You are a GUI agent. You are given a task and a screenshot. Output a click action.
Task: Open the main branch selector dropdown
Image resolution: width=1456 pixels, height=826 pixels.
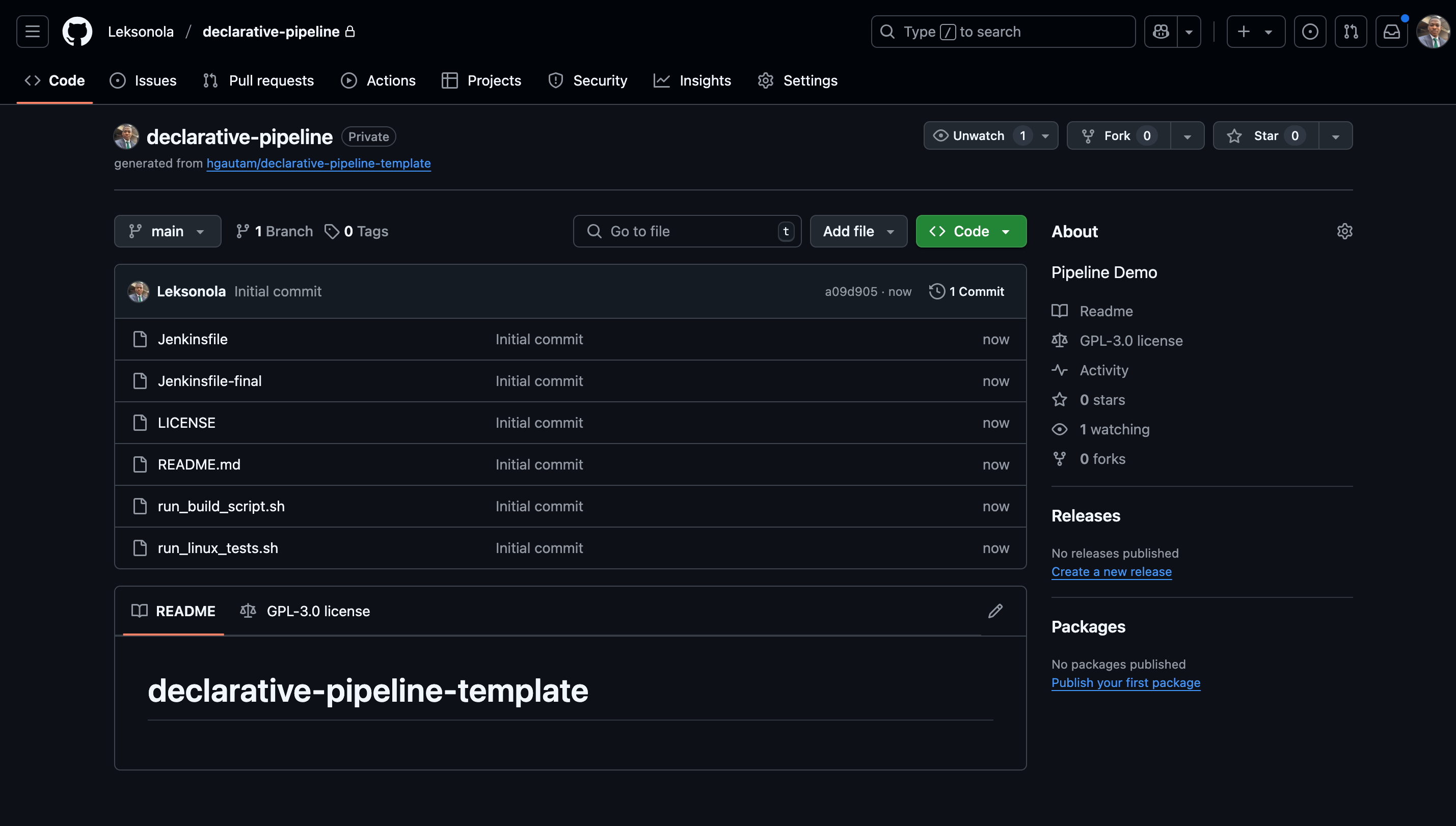pyautogui.click(x=168, y=231)
